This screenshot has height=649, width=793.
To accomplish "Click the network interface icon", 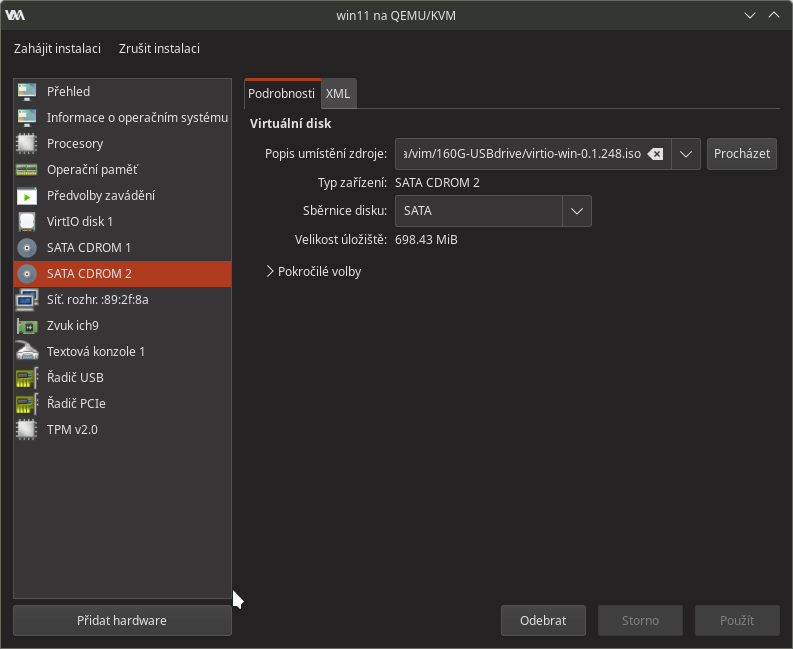I will (x=27, y=299).
